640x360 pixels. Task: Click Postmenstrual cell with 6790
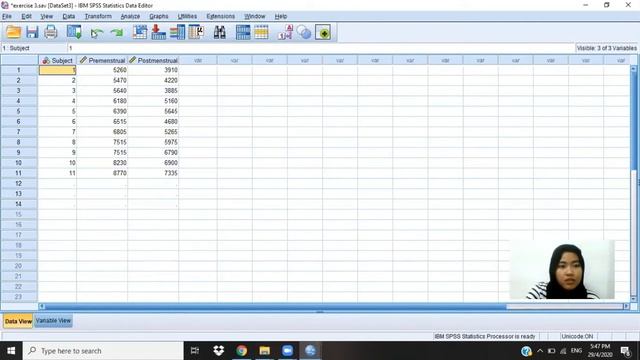(153, 153)
